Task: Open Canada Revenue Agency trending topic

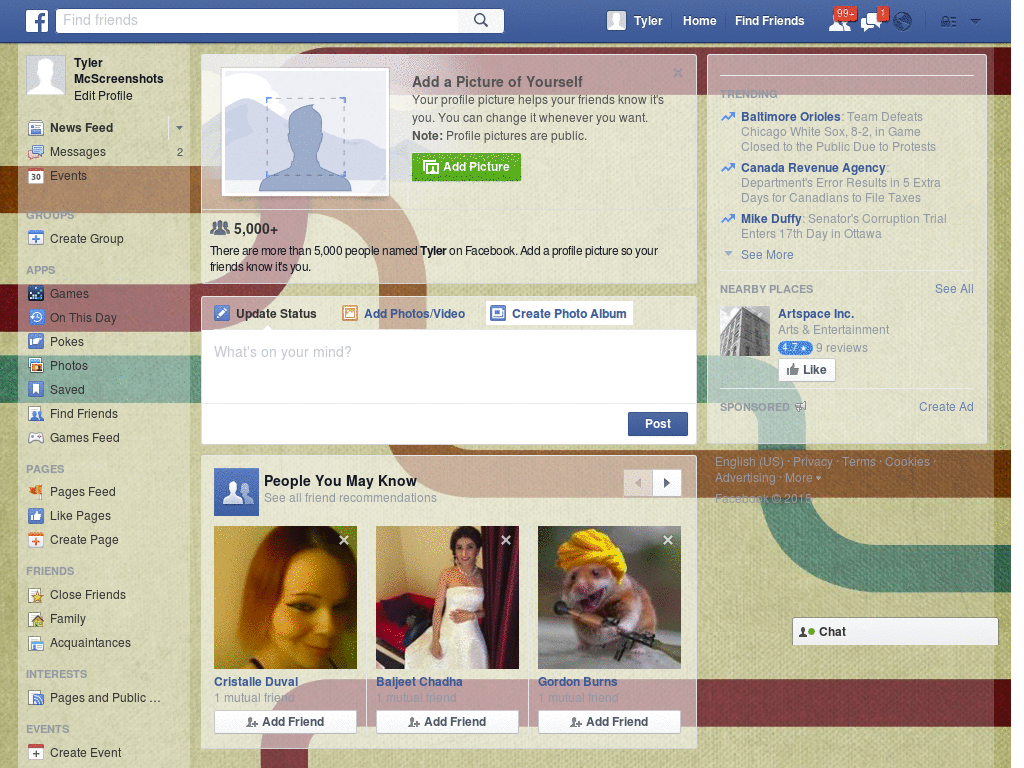Action: coord(813,168)
